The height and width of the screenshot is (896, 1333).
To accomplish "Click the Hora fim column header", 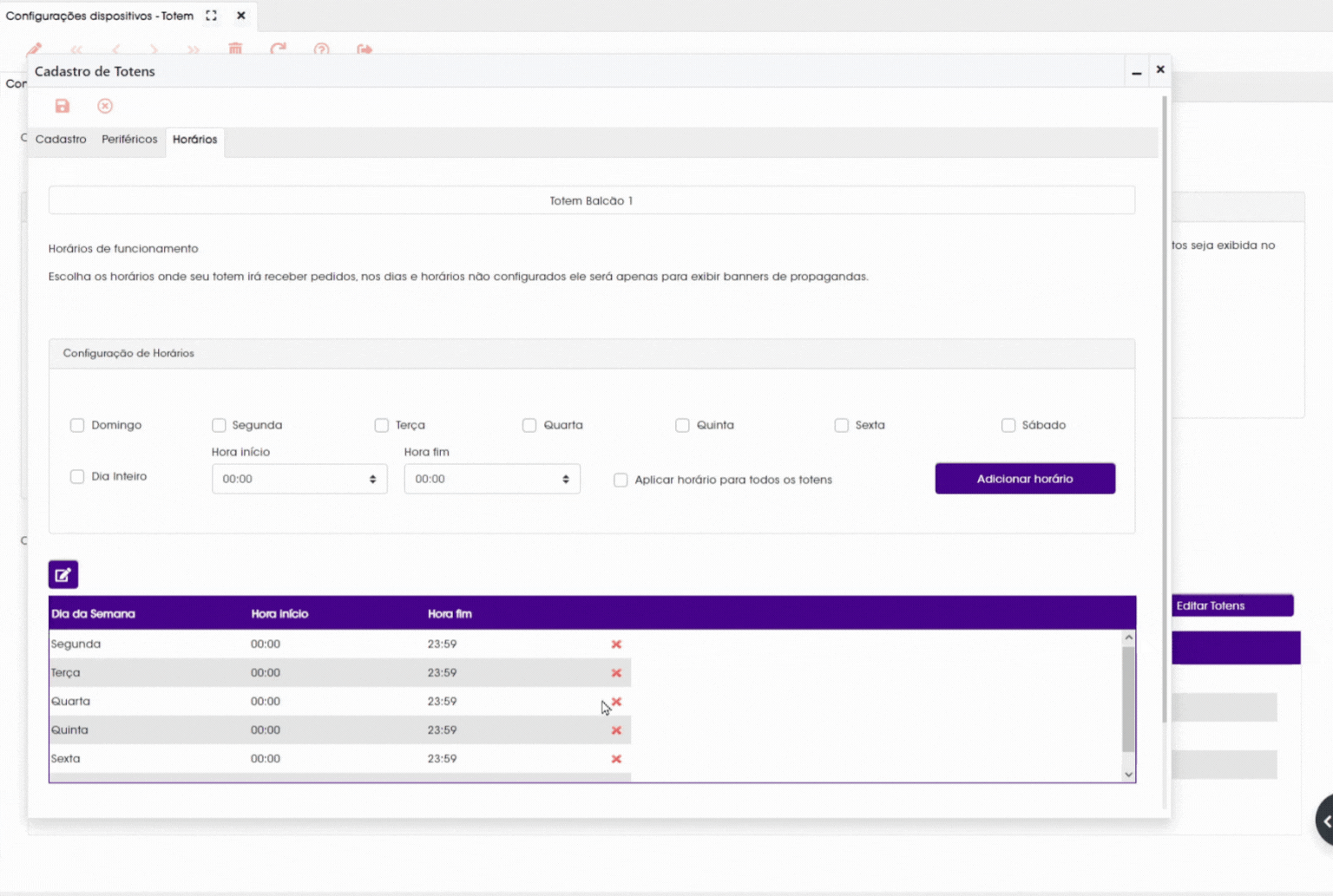I will click(450, 613).
